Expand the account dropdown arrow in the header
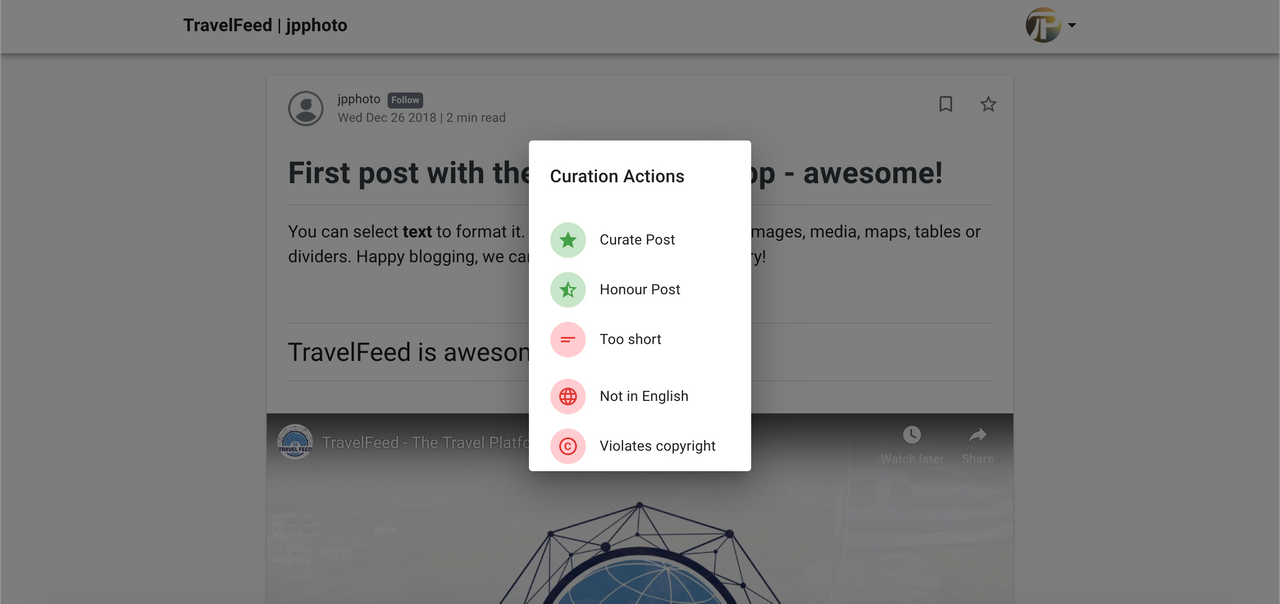Screen dimensions: 1280x604 tap(1072, 25)
